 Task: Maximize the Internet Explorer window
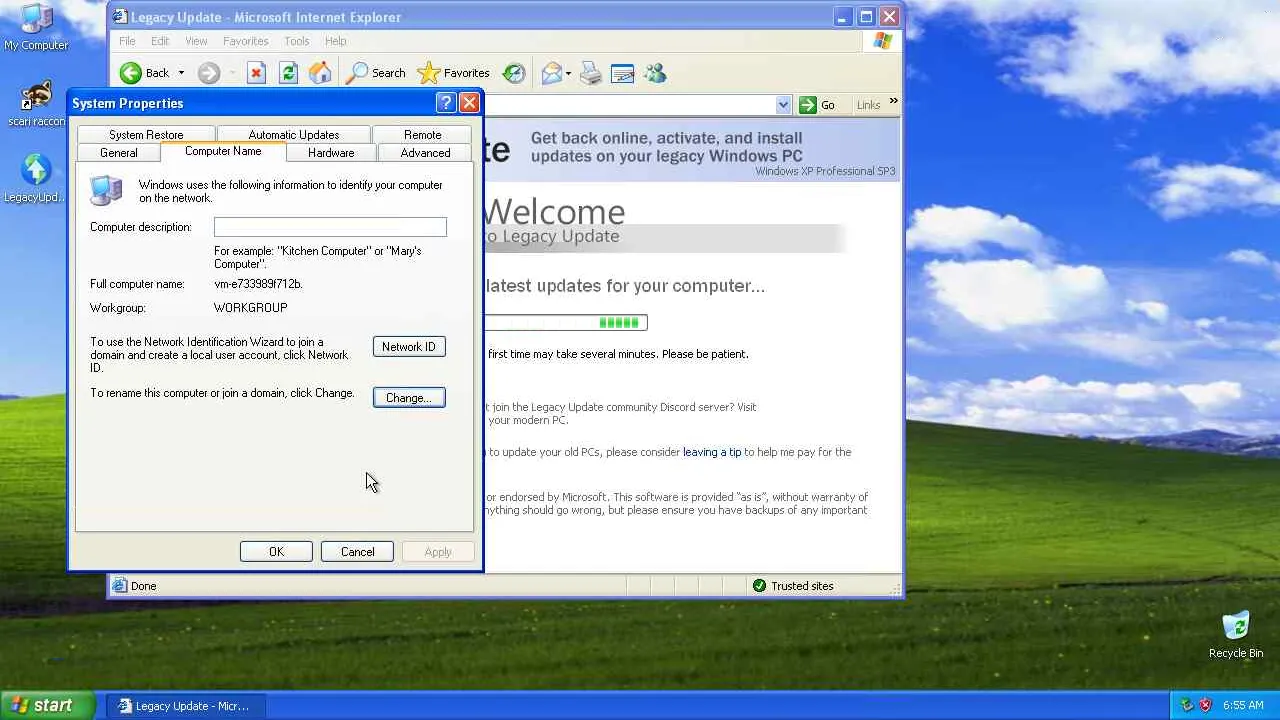(x=867, y=17)
